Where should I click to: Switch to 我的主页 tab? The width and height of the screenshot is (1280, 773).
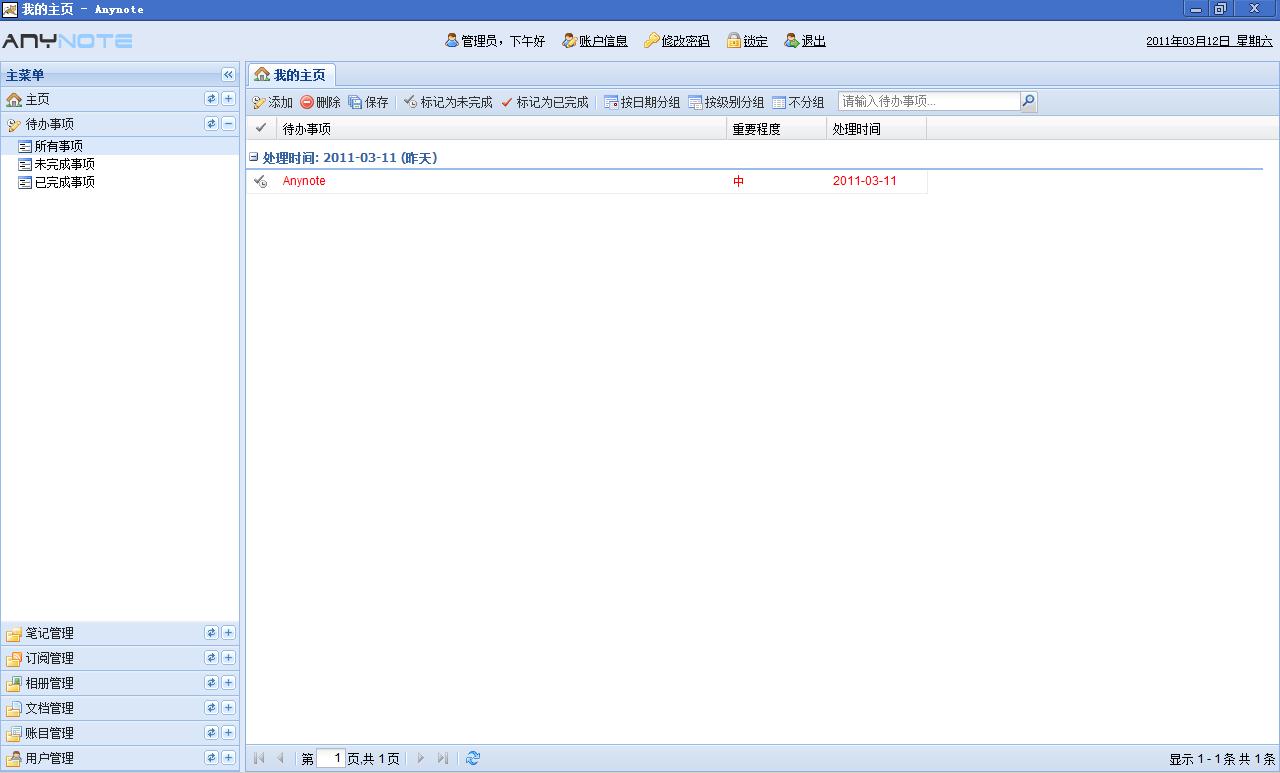click(x=291, y=75)
